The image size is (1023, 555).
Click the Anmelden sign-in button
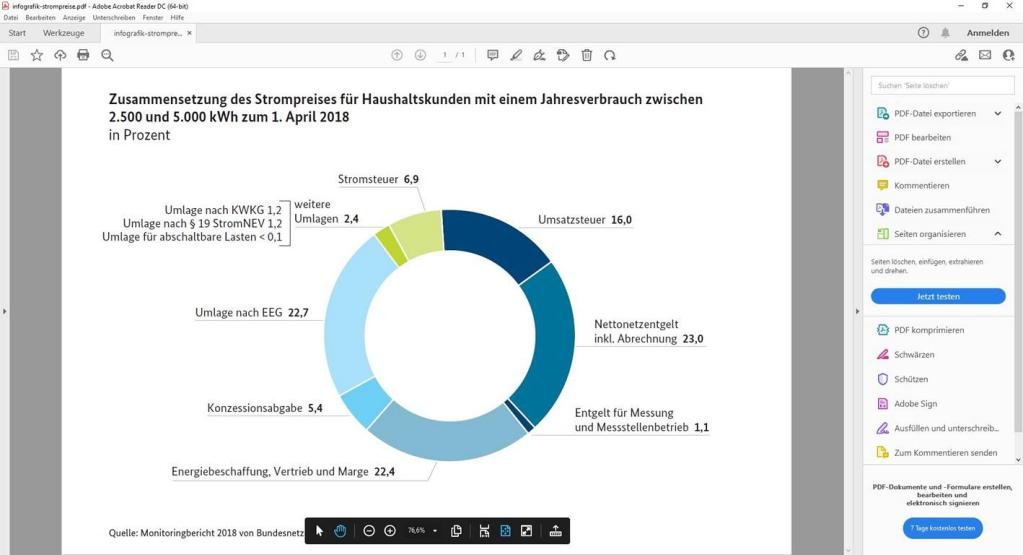988,33
